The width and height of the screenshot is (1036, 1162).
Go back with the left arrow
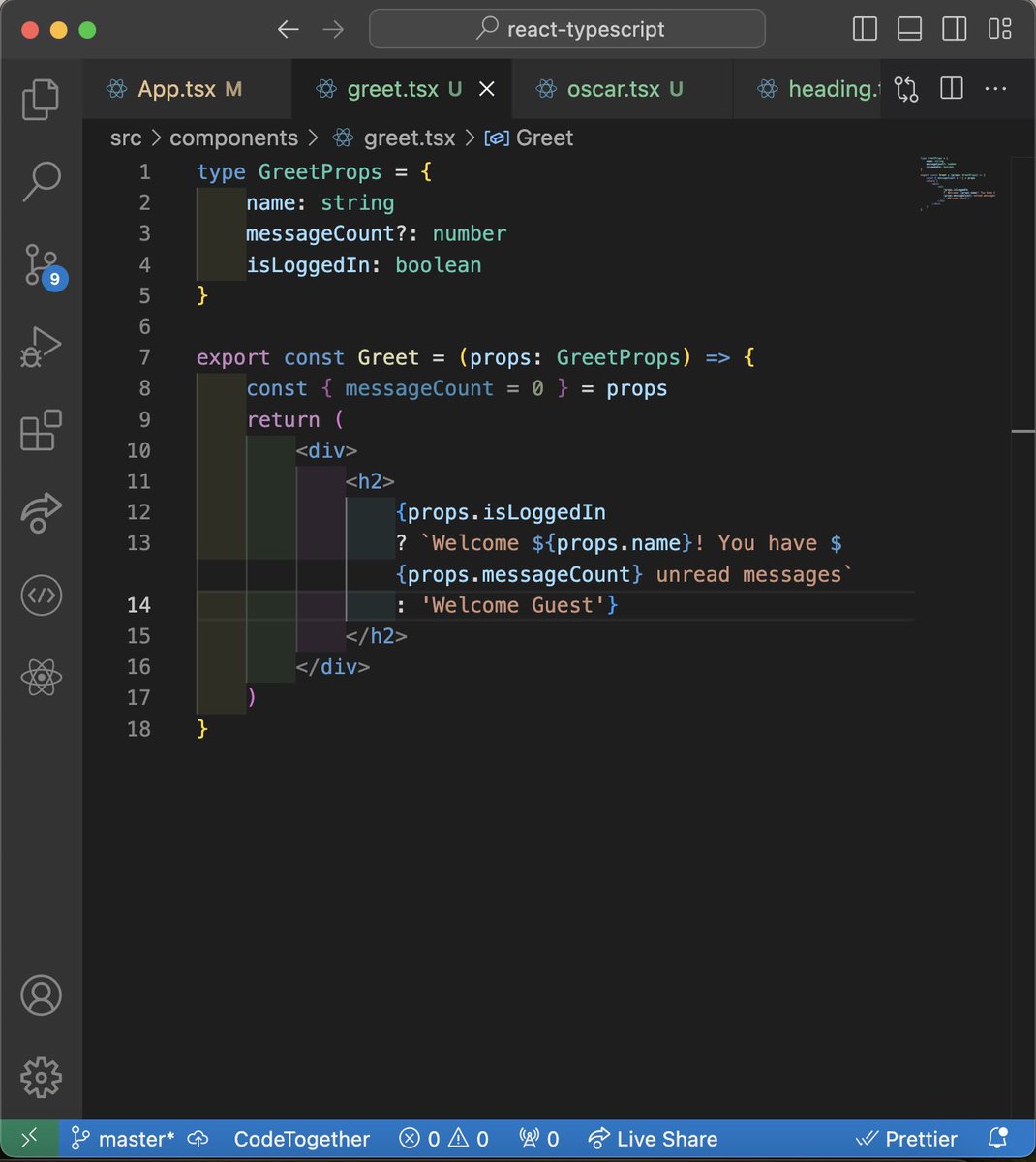[x=288, y=29]
